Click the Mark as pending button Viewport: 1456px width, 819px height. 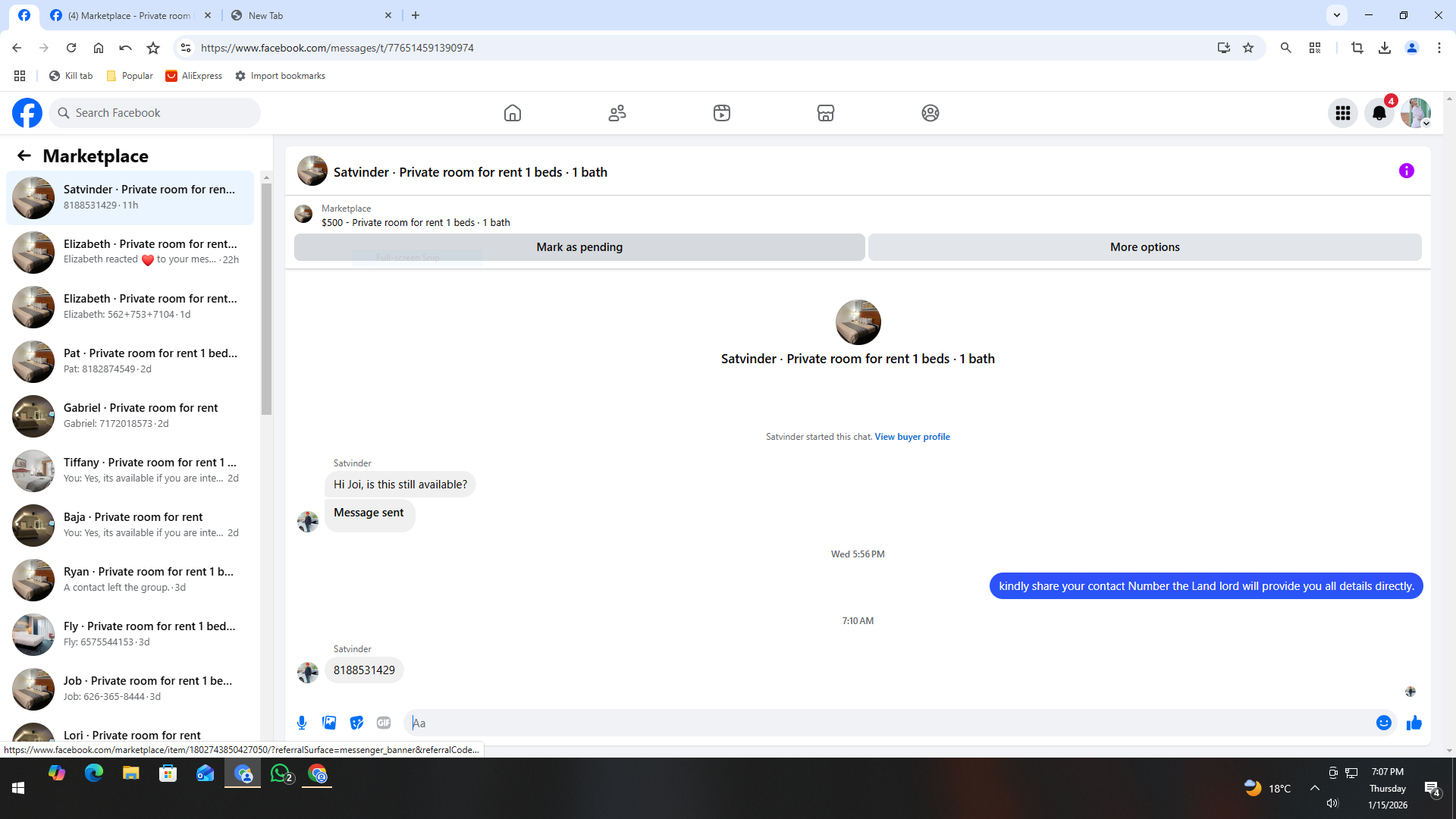[579, 247]
